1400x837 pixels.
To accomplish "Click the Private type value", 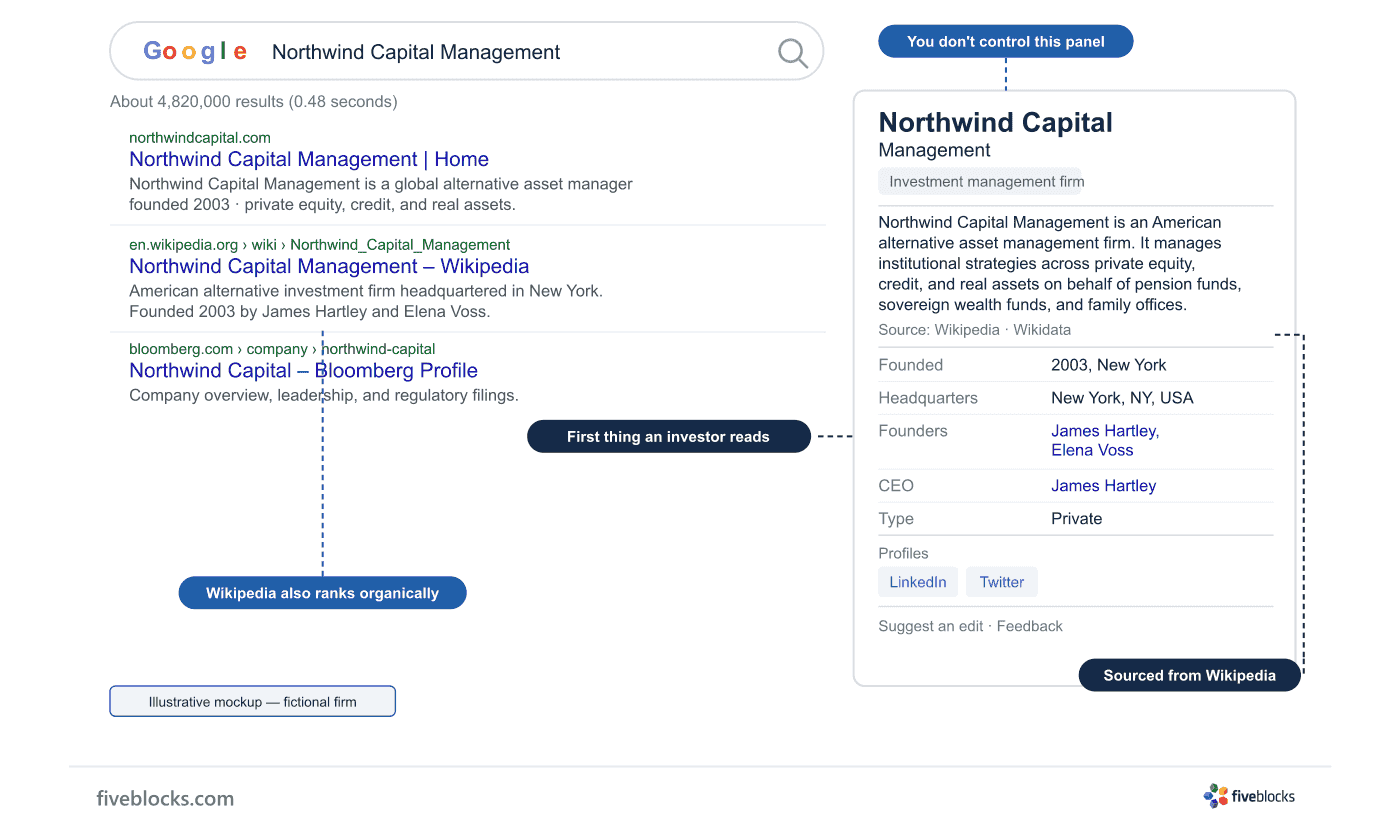I will pos(1076,519).
